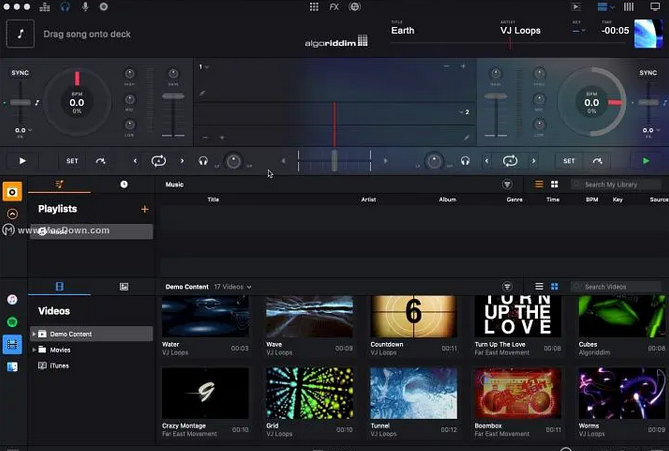Open the 17 Videos dropdown
The width and height of the screenshot is (669, 451).
pos(233,287)
